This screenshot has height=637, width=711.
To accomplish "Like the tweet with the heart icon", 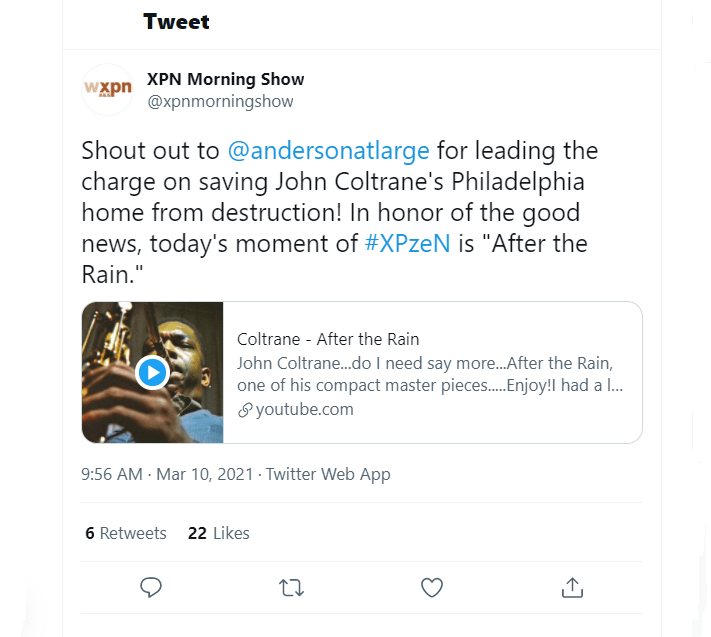I will [431, 587].
